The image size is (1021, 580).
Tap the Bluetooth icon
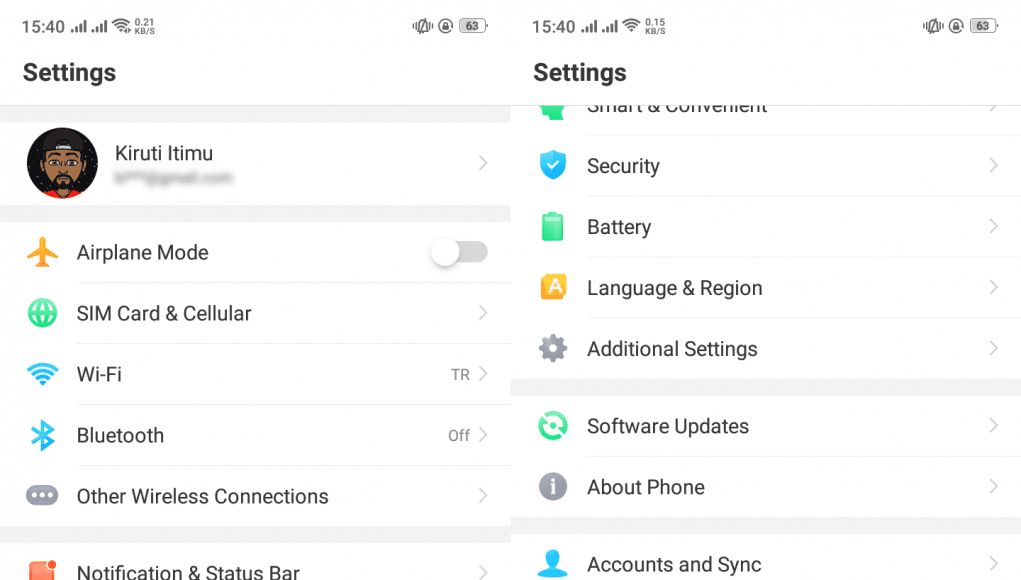(x=42, y=436)
